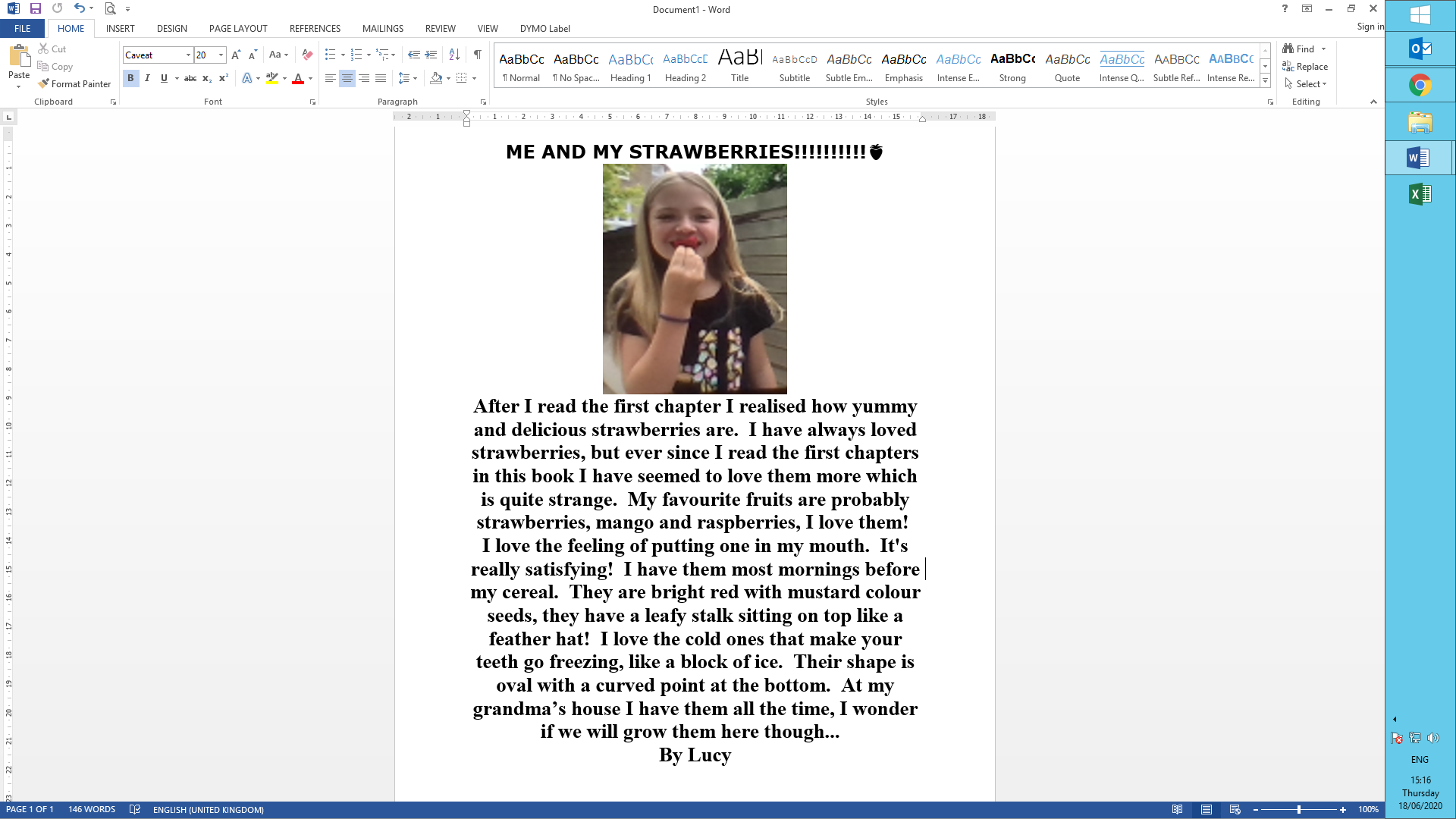Click the strawberry girl photo in the document
Viewport: 1456px width, 819px height.
(695, 278)
